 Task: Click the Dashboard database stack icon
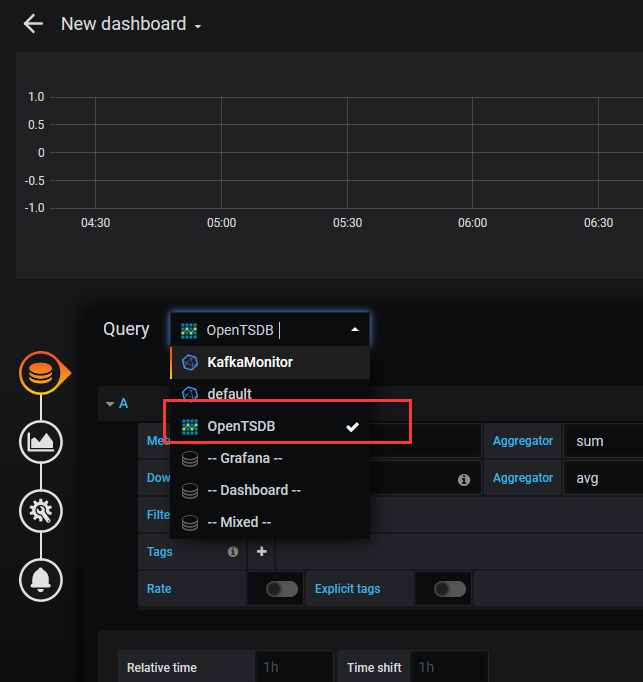[190, 491]
